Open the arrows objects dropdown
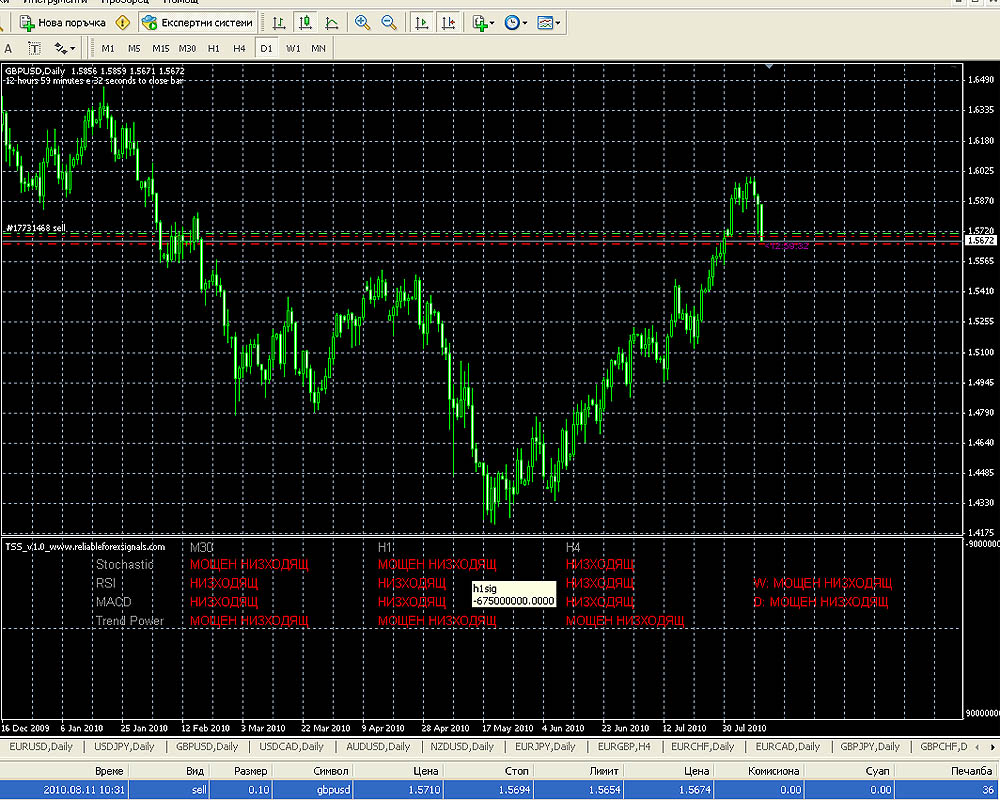This screenshot has width=1000, height=800. coord(64,48)
